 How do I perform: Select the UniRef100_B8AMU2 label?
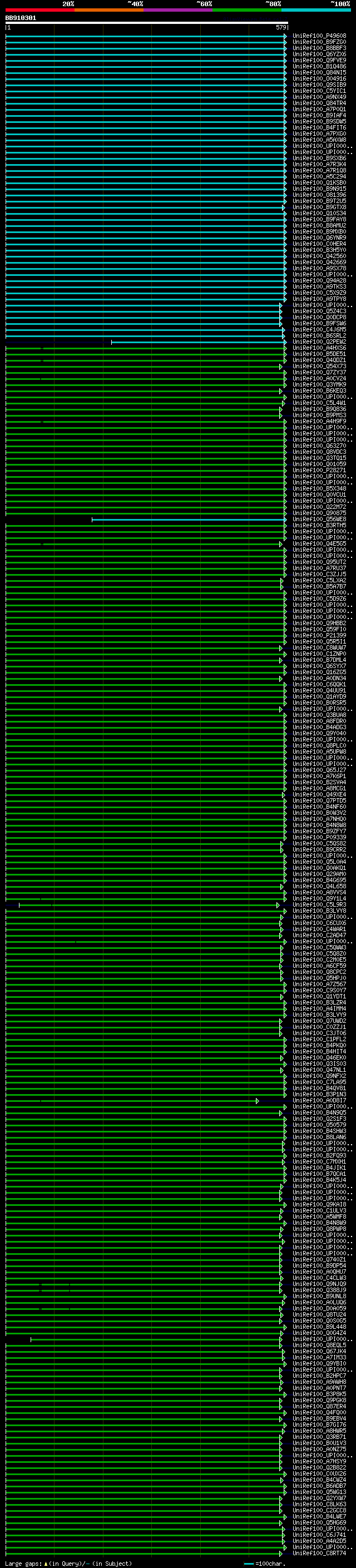coord(319,225)
